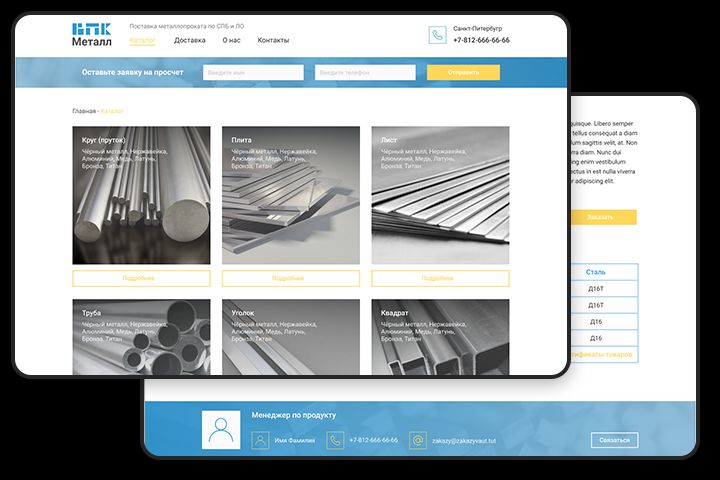The height and width of the screenshot is (480, 720).
Task: Click manager phone number in footer
Action: tap(374, 440)
